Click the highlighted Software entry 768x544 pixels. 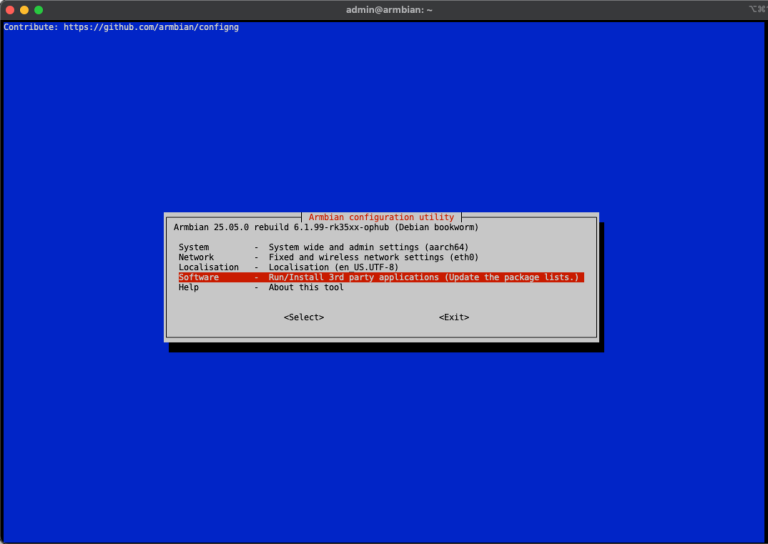(198, 277)
